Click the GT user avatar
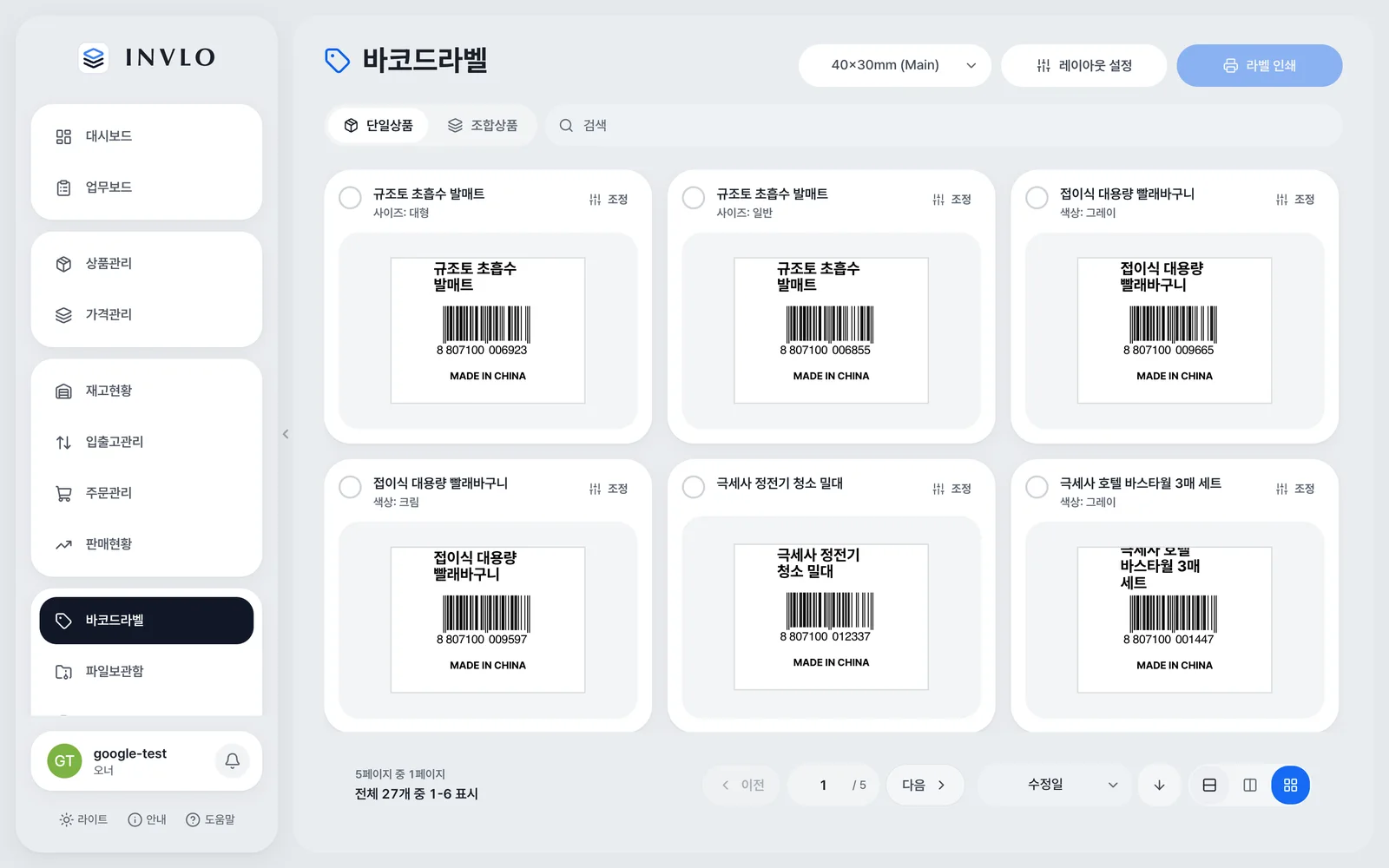This screenshot has width=1389, height=868. click(x=64, y=761)
